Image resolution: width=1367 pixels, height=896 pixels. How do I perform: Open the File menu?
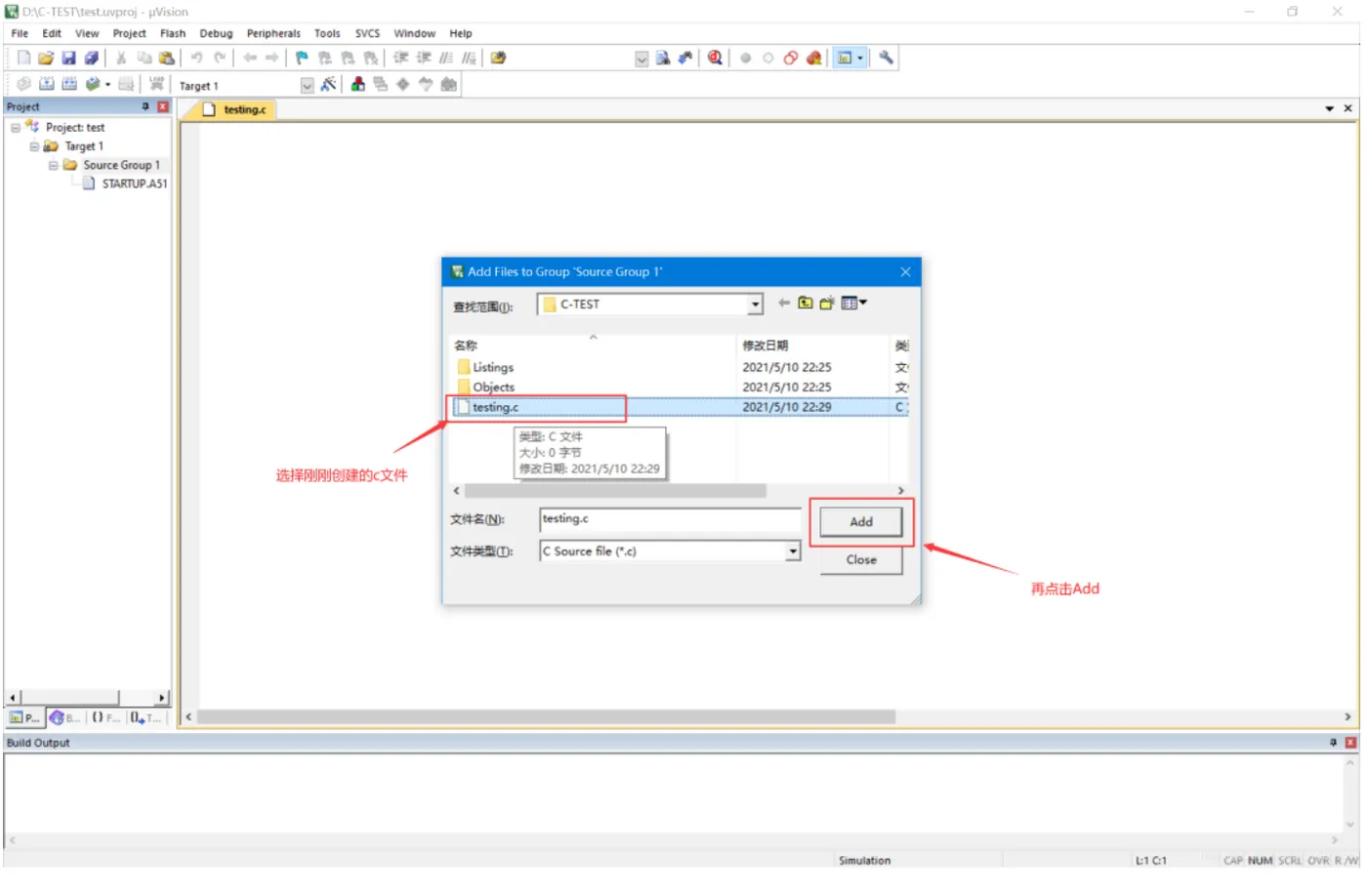coord(20,33)
